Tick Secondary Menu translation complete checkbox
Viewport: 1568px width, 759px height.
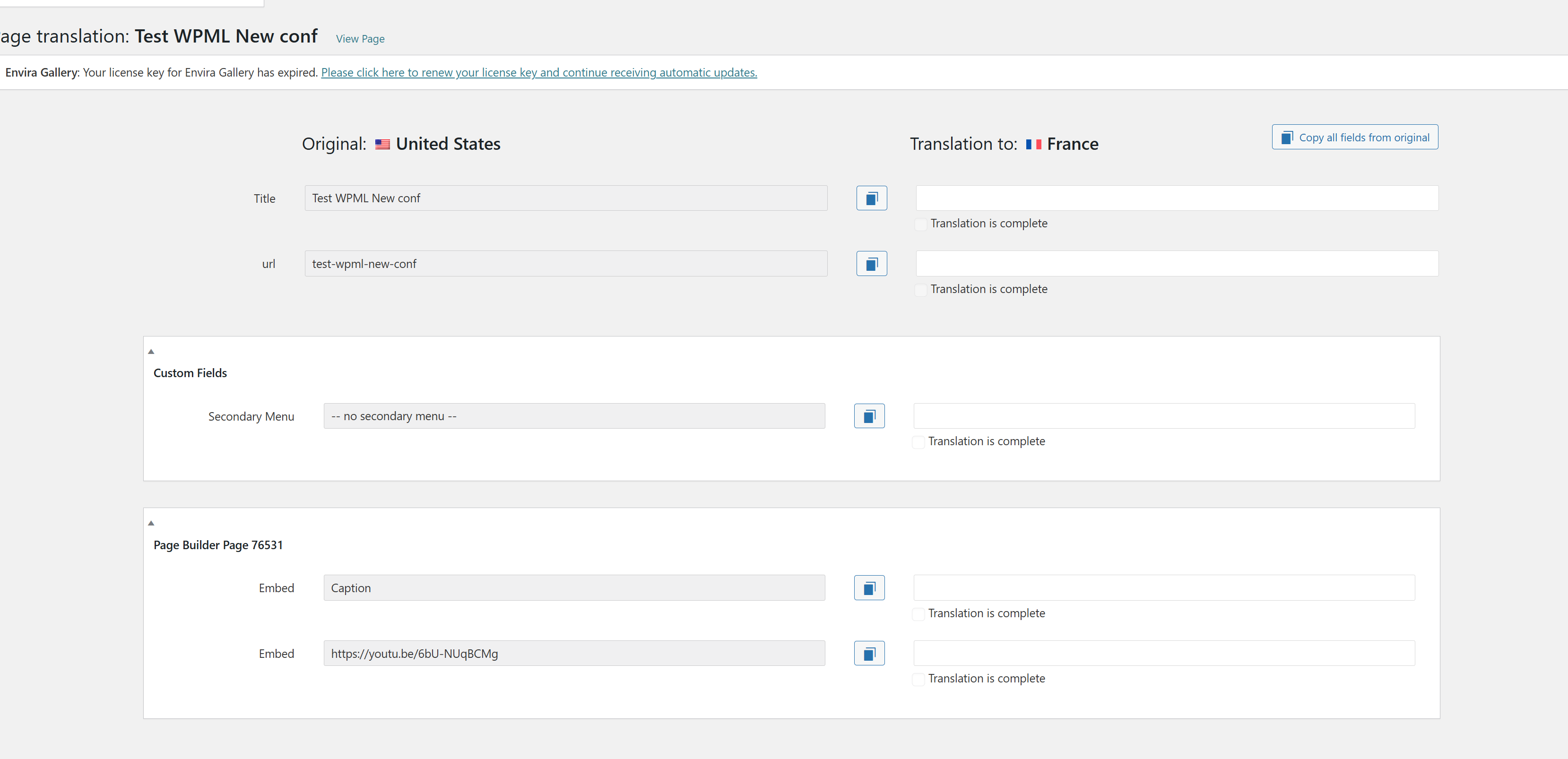(918, 442)
